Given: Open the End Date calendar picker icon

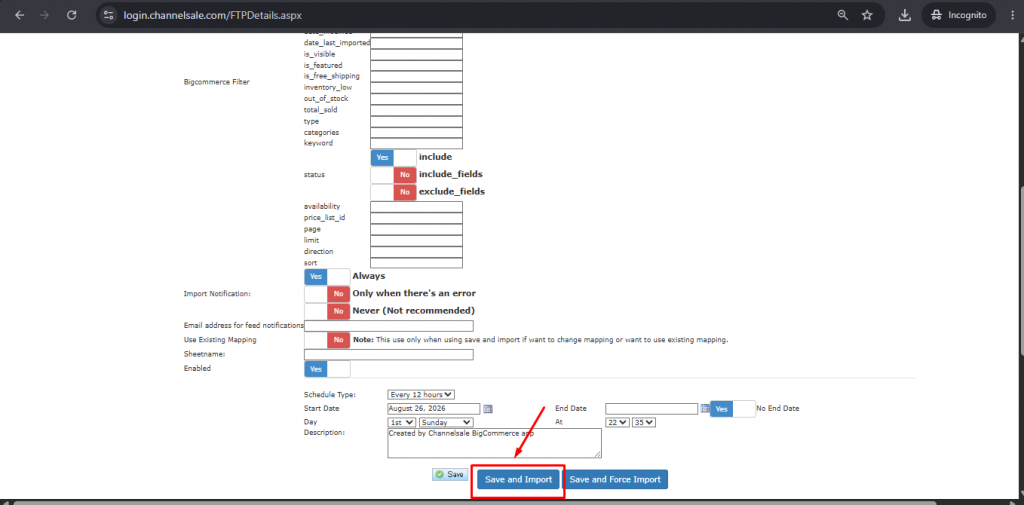Looking at the screenshot, I should (705, 409).
